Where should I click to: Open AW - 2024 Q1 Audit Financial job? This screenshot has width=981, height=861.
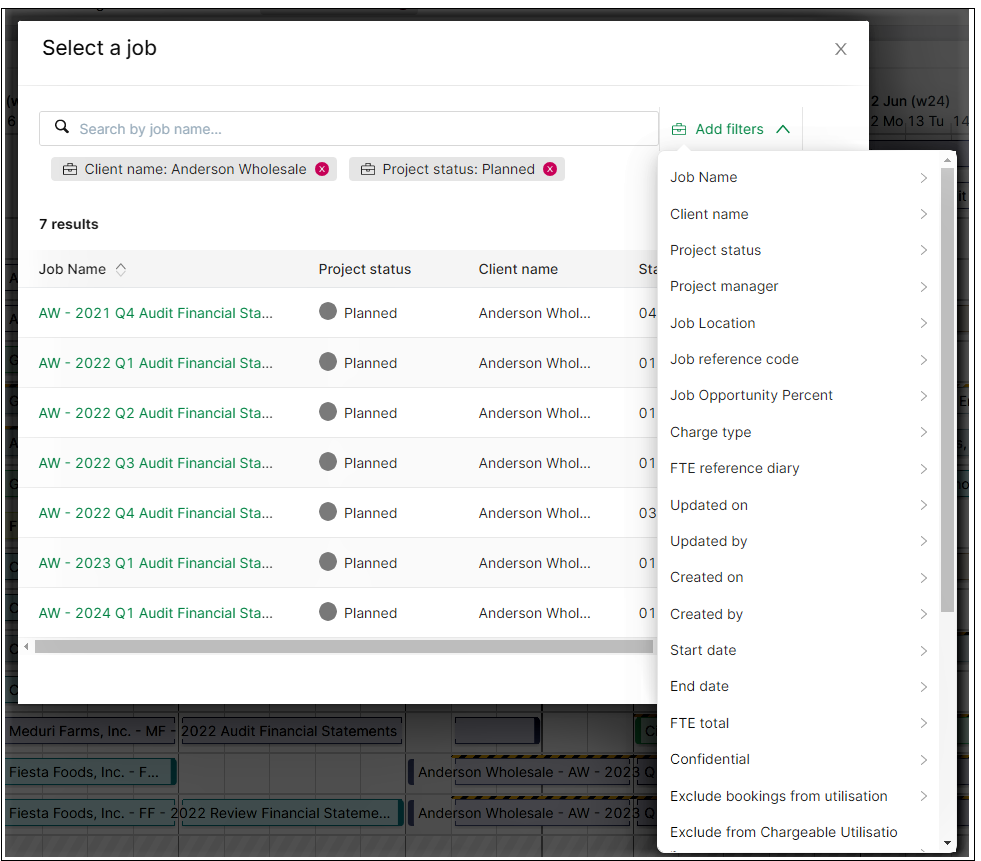[155, 613]
